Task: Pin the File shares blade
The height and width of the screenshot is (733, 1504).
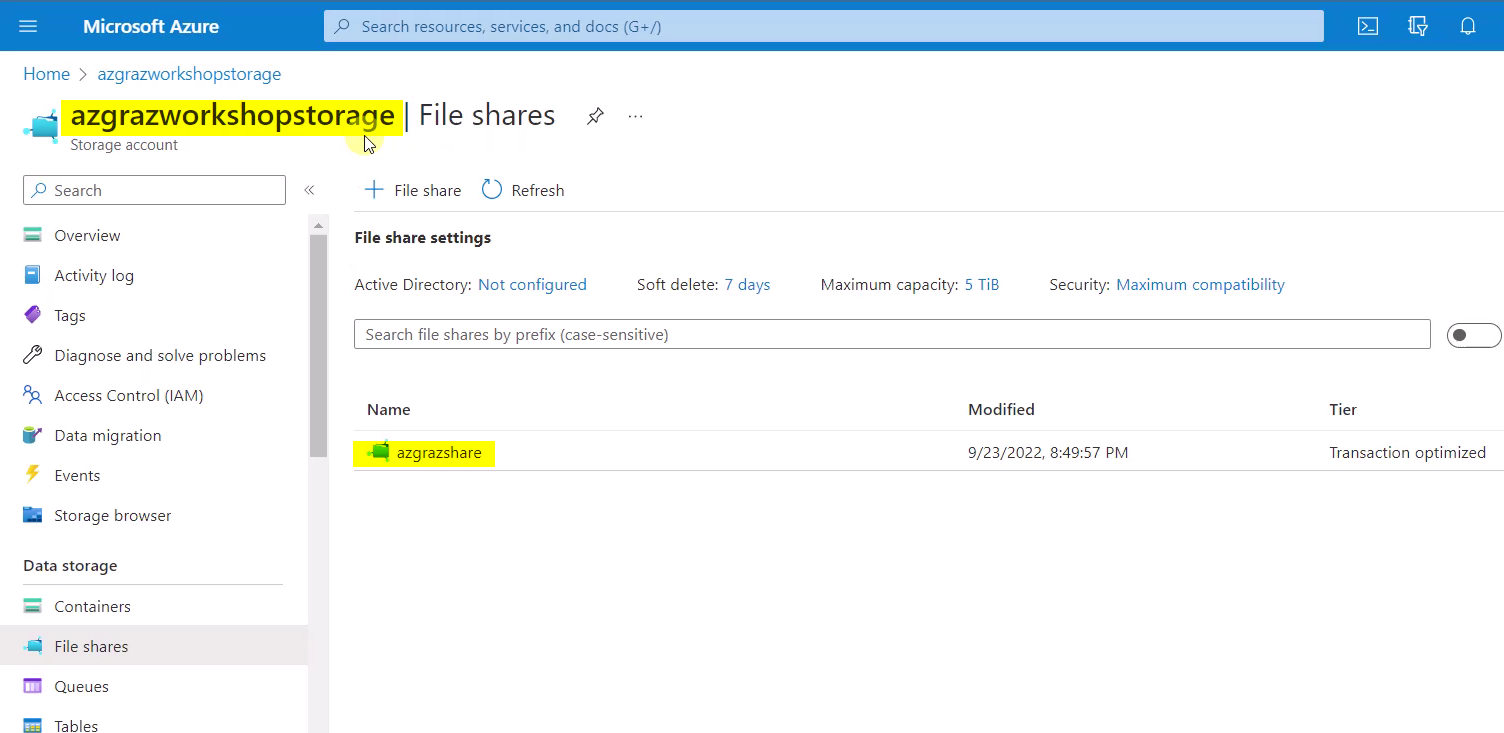Action: coord(595,116)
